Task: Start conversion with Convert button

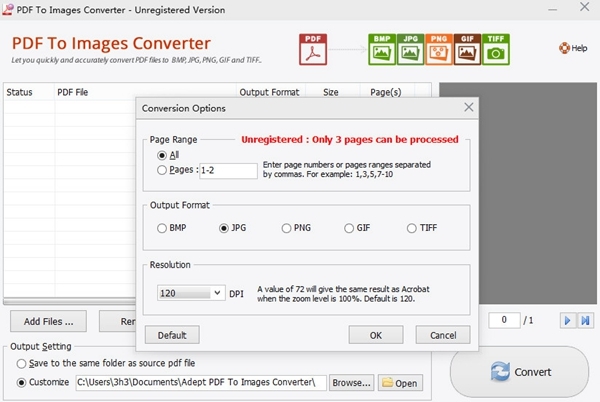Action: tap(520, 372)
